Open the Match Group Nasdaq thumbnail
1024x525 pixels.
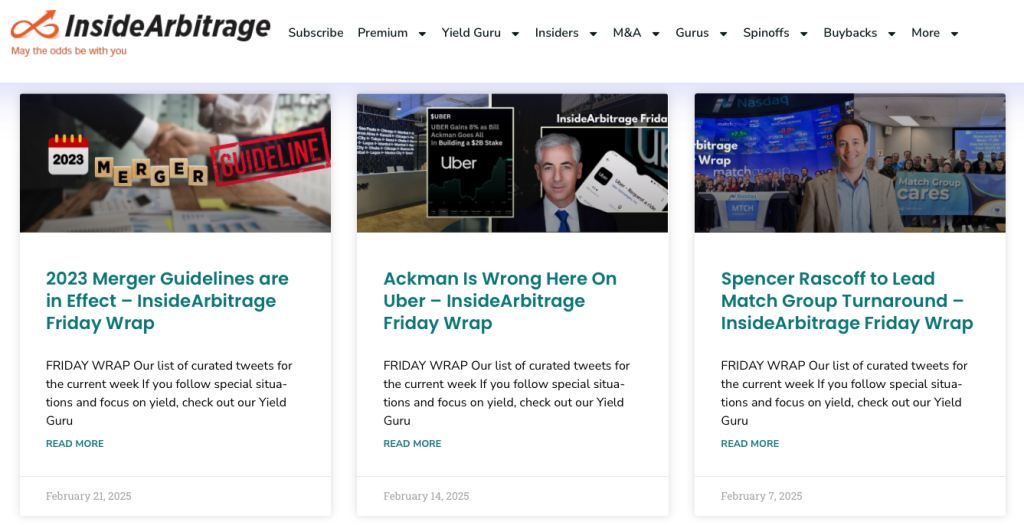pos(850,163)
